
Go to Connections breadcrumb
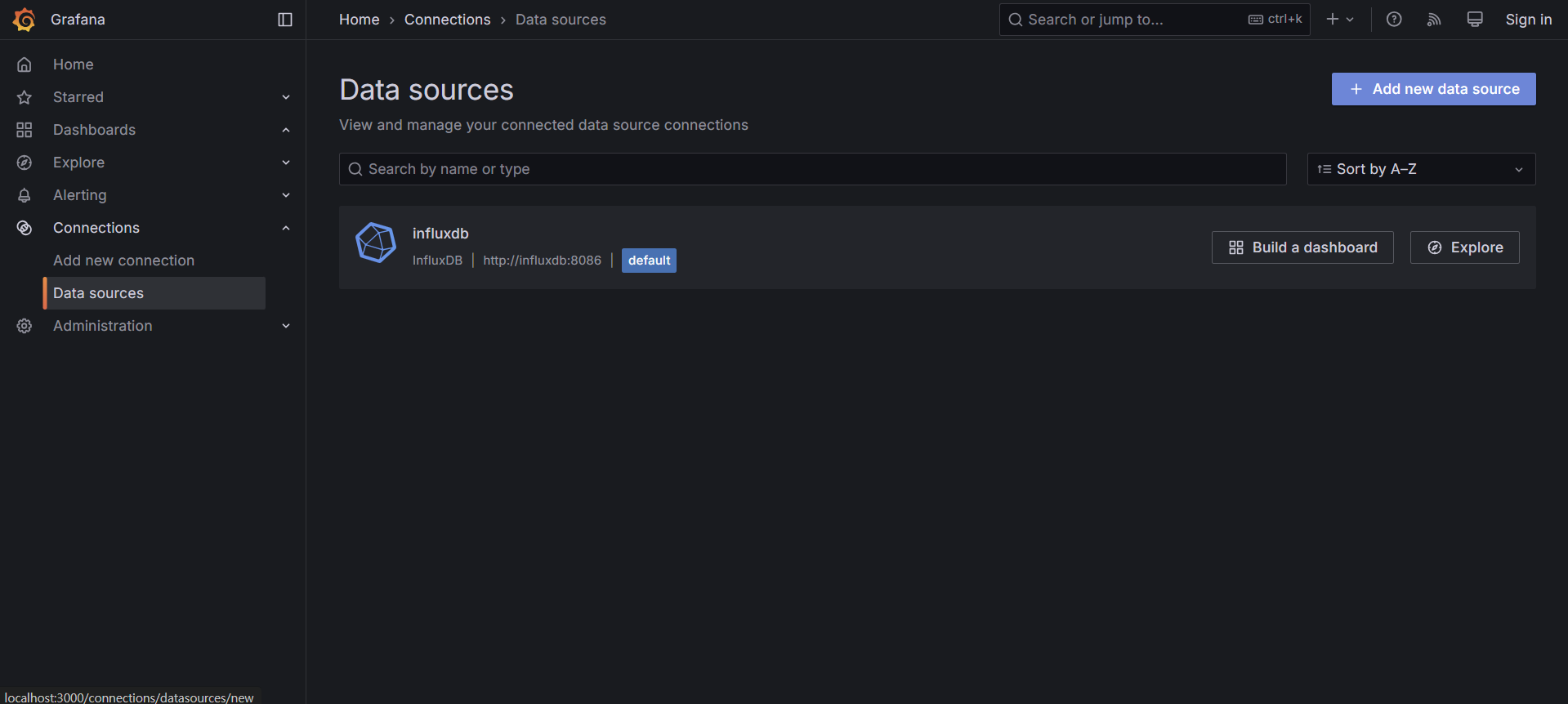click(448, 20)
